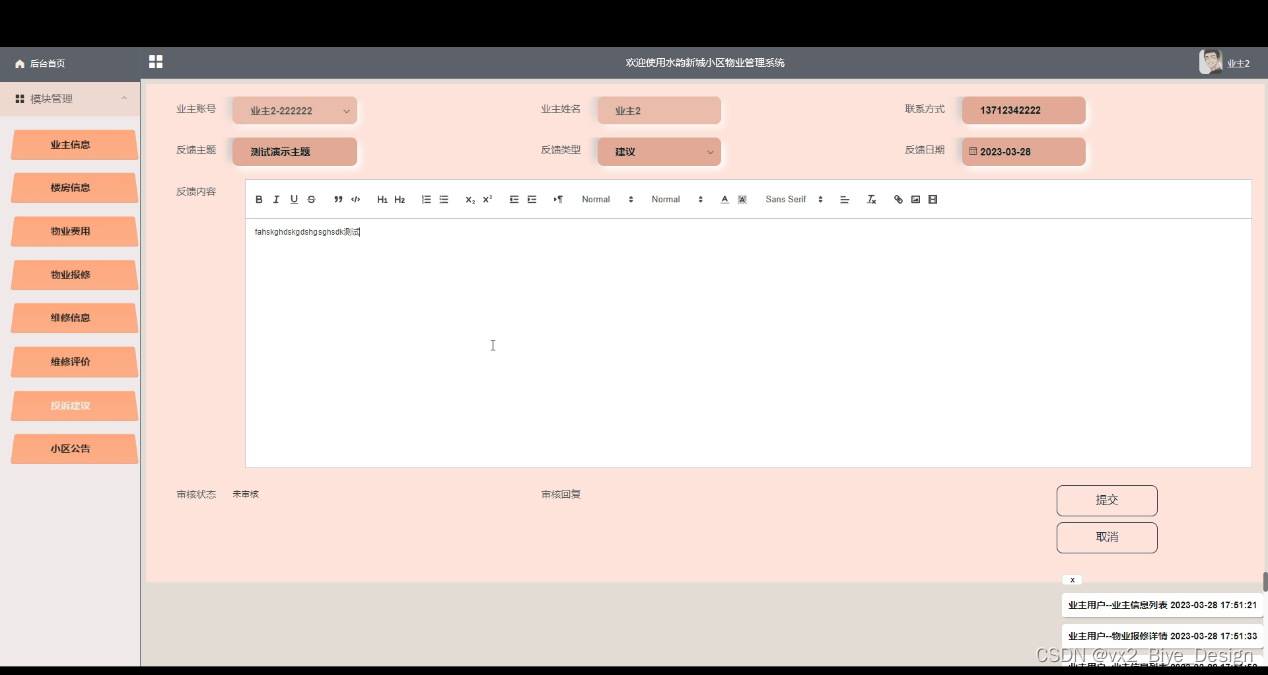Open the user avatar for 业主2
Viewport: 1268px width, 675px height.
(x=1210, y=62)
